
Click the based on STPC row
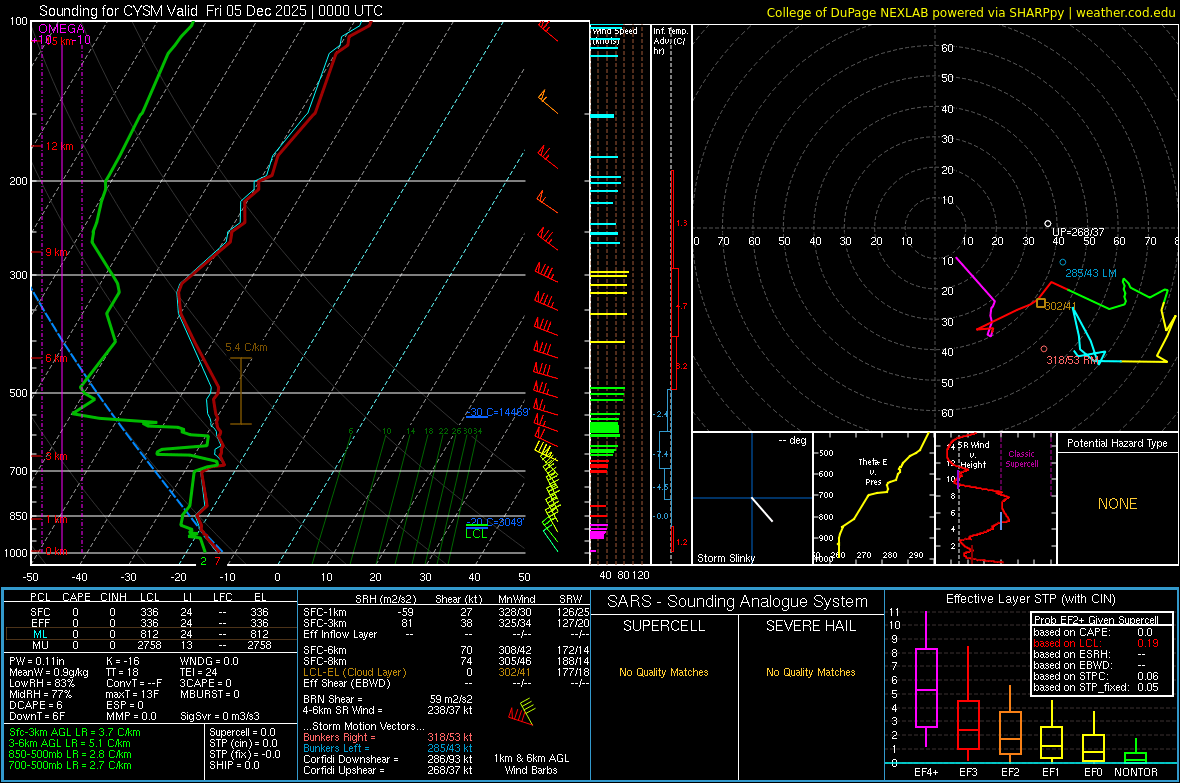tap(1096, 676)
